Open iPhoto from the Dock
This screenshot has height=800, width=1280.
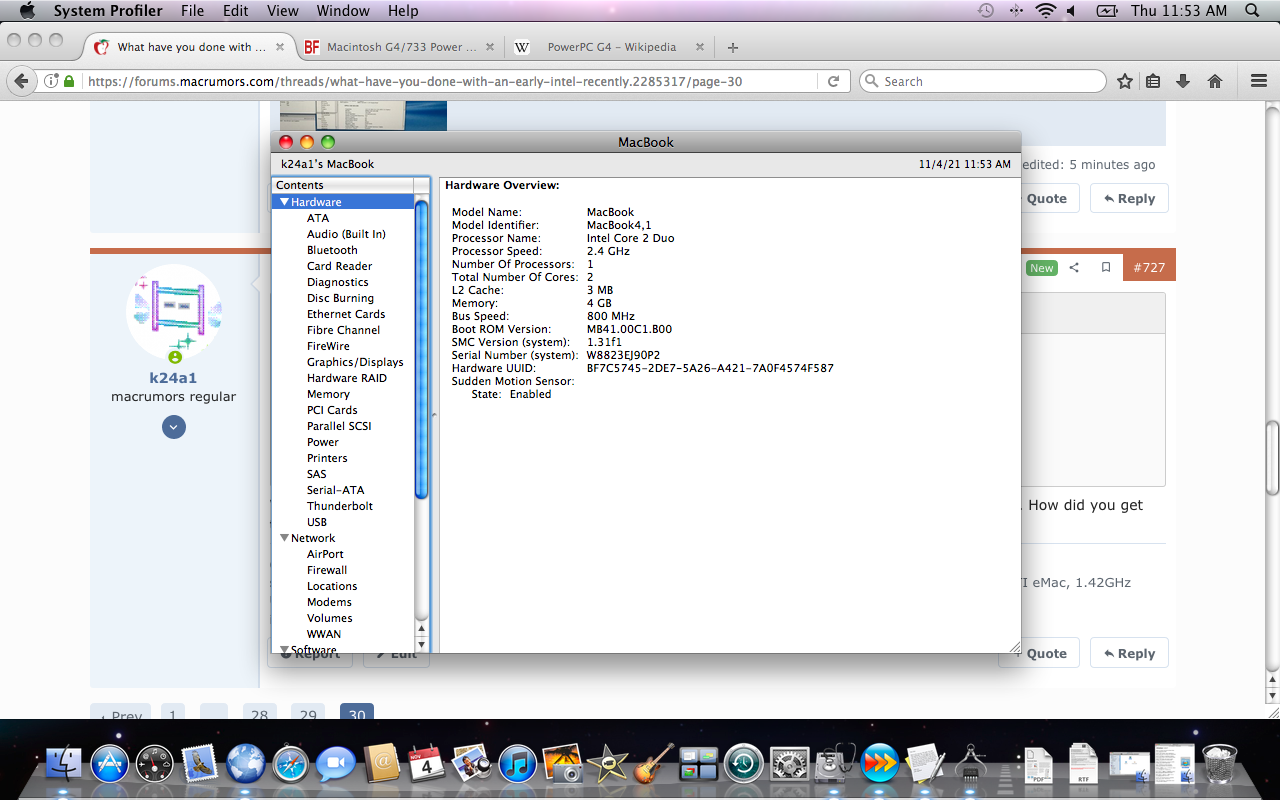click(x=563, y=763)
